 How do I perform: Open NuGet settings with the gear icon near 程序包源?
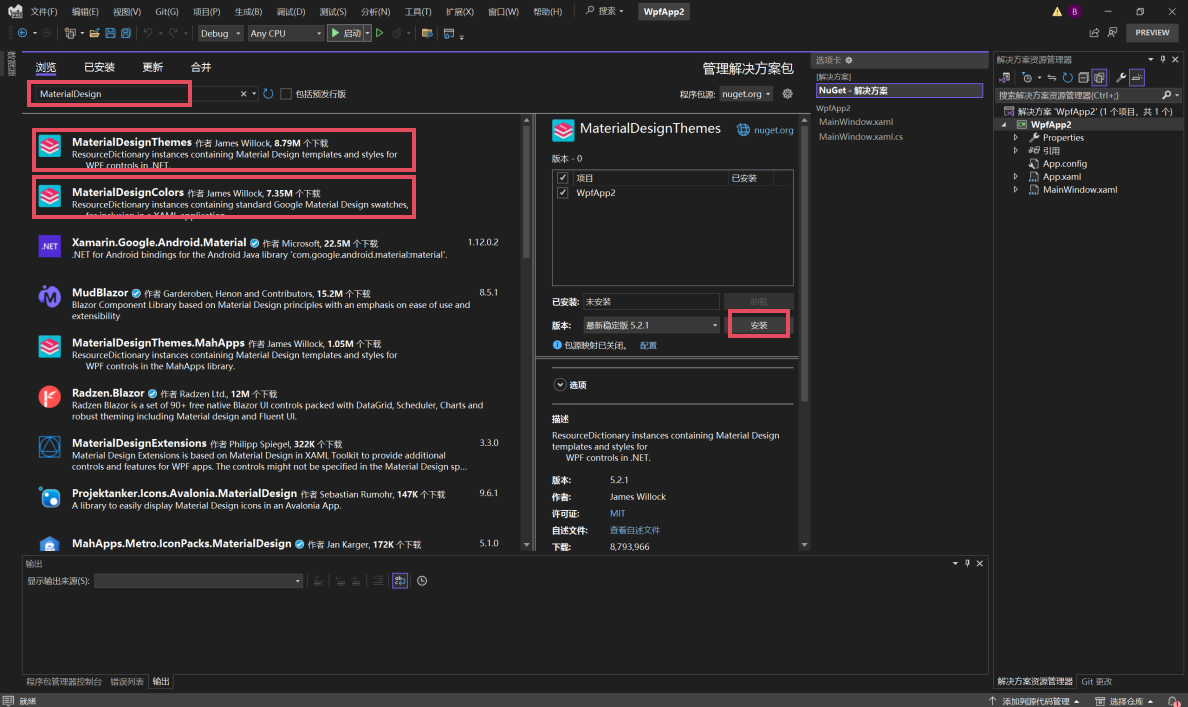pyautogui.click(x=788, y=94)
